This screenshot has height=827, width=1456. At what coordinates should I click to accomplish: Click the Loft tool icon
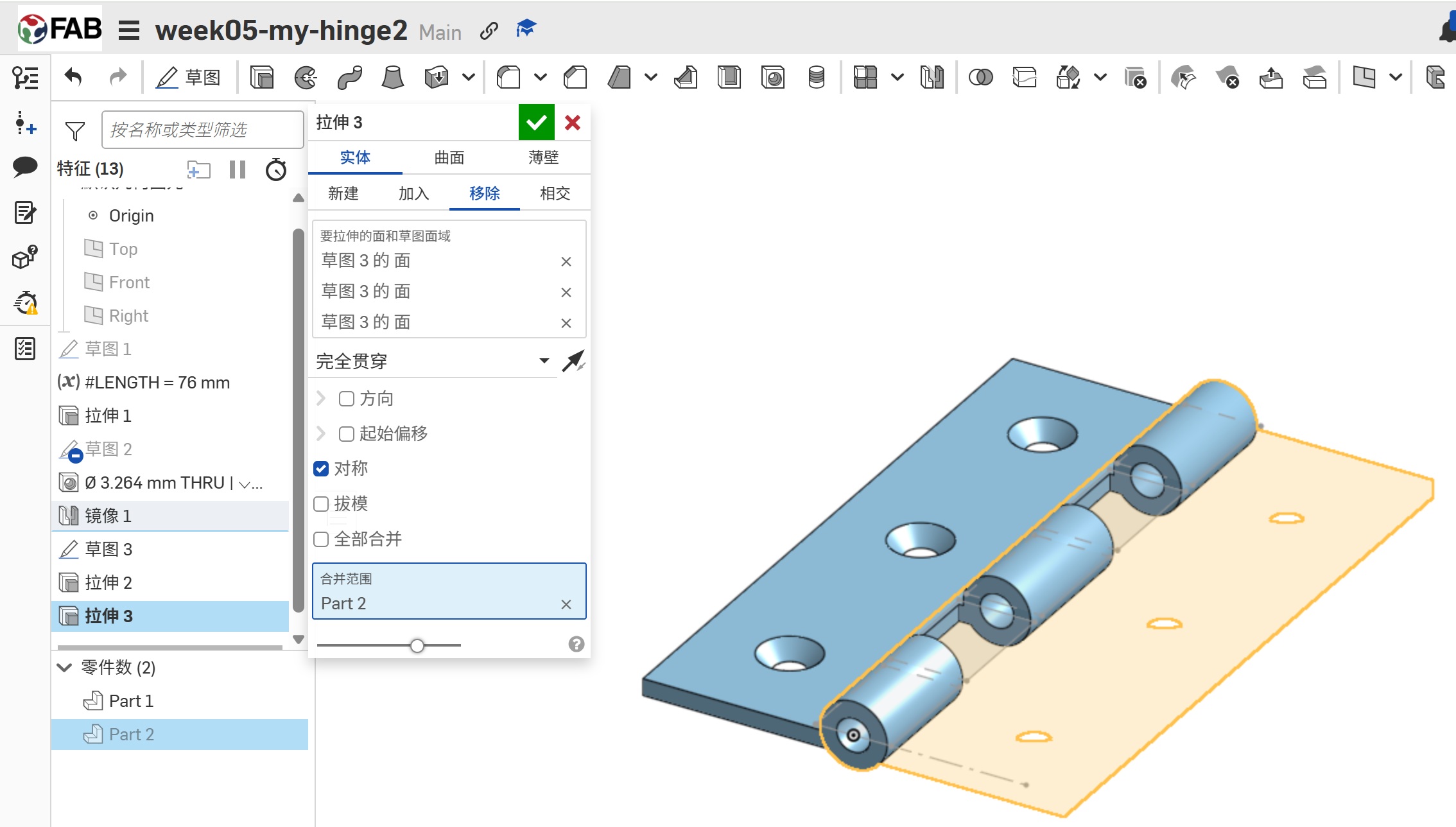392,78
